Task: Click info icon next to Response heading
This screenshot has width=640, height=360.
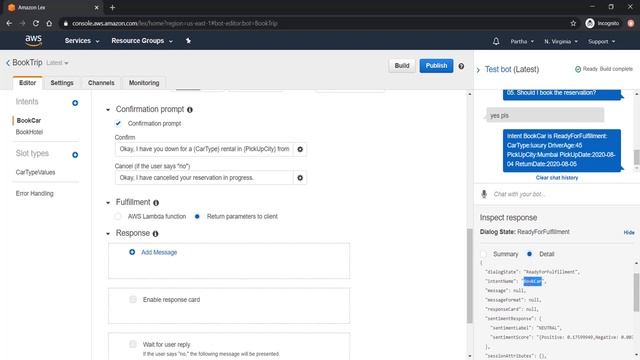Action: [156, 234]
